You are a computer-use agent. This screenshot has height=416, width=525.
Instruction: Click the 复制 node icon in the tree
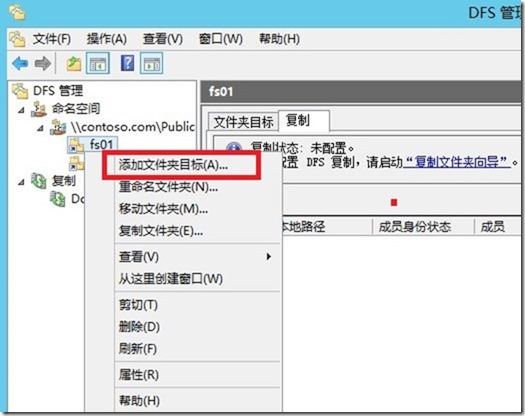tap(39, 181)
